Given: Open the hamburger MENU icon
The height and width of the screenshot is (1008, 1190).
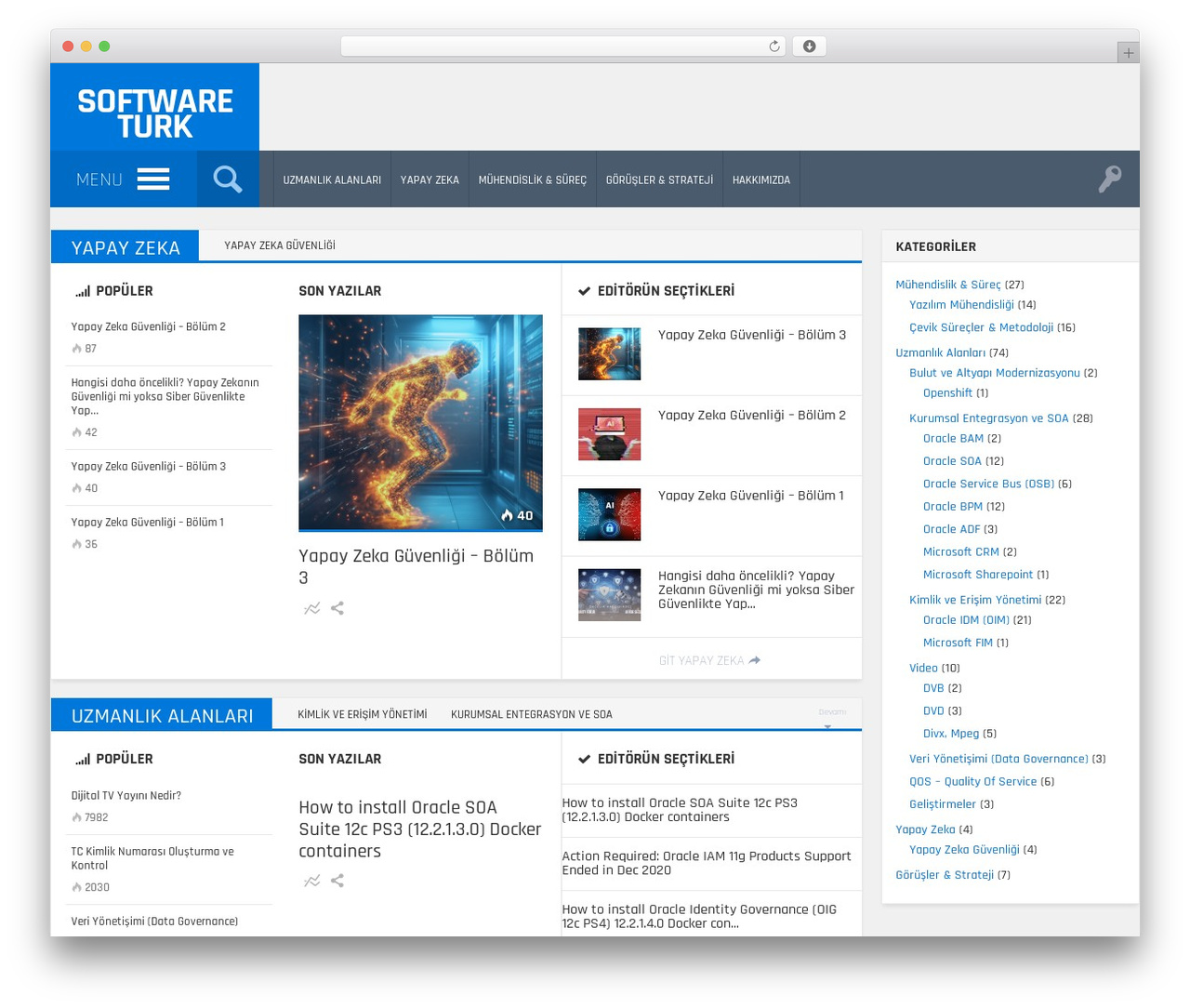Looking at the screenshot, I should pyautogui.click(x=153, y=179).
